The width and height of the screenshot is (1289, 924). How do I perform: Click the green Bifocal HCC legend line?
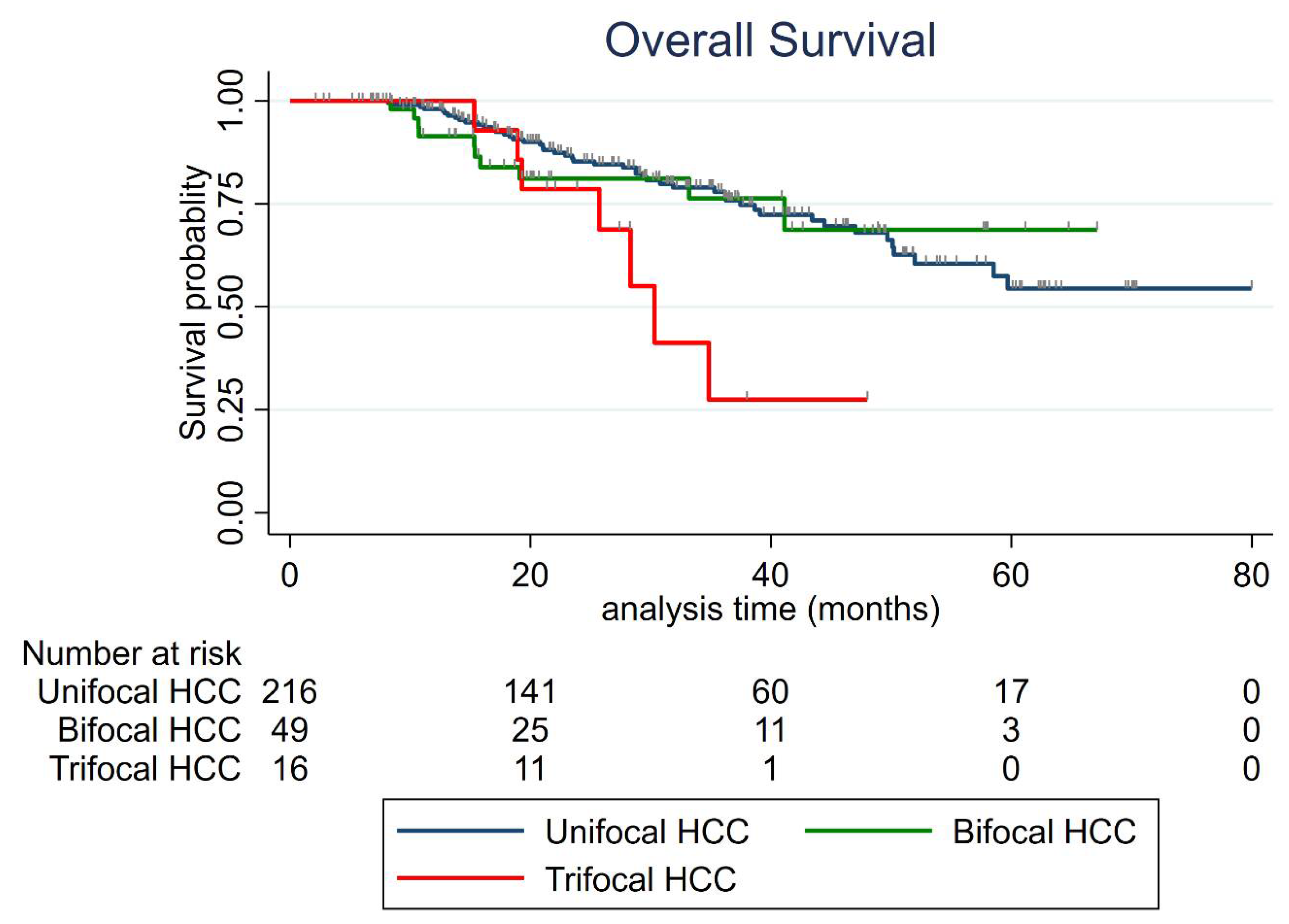click(868, 831)
